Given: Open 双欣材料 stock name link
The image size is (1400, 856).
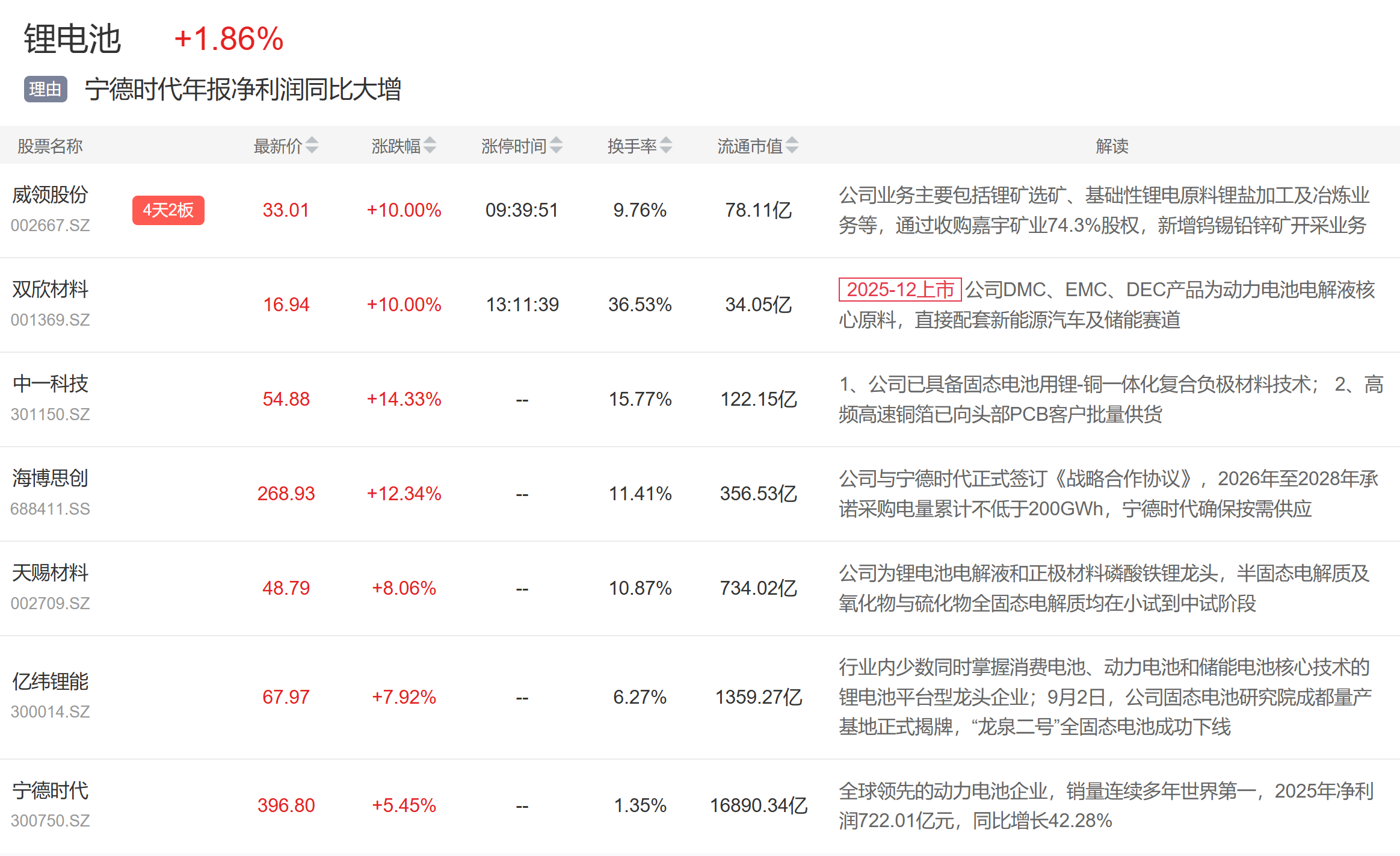Looking at the screenshot, I should [50, 289].
